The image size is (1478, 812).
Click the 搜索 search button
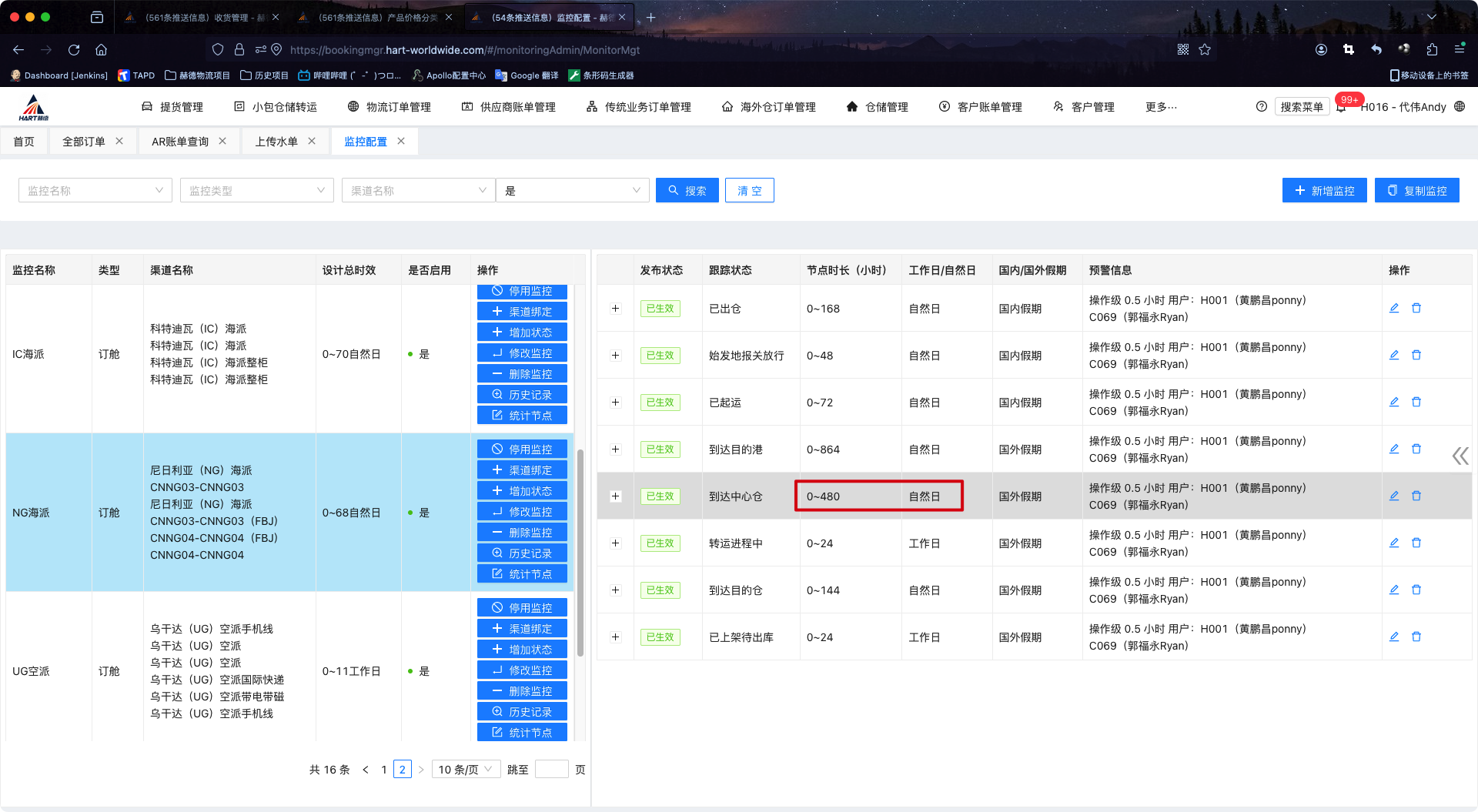click(687, 190)
